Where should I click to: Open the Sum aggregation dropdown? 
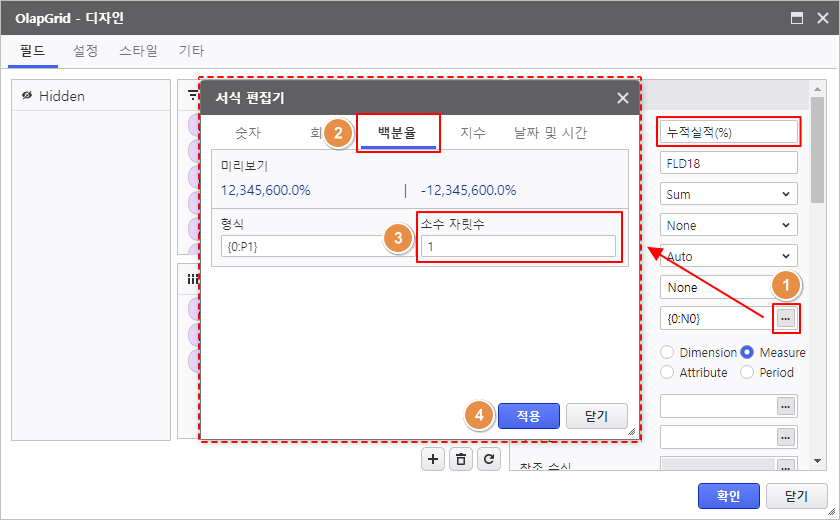pos(728,194)
